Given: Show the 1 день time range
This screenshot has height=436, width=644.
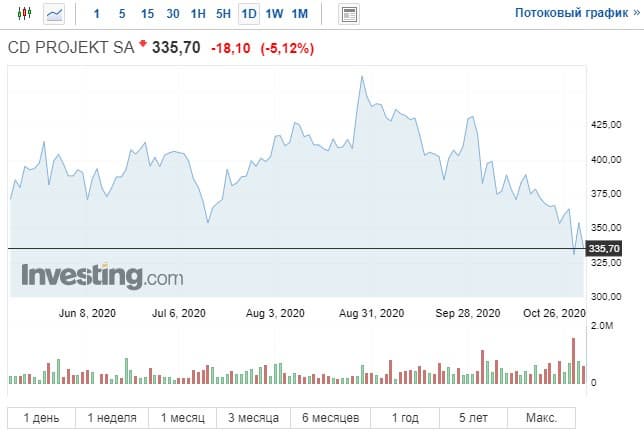Looking at the screenshot, I should 42,417.
